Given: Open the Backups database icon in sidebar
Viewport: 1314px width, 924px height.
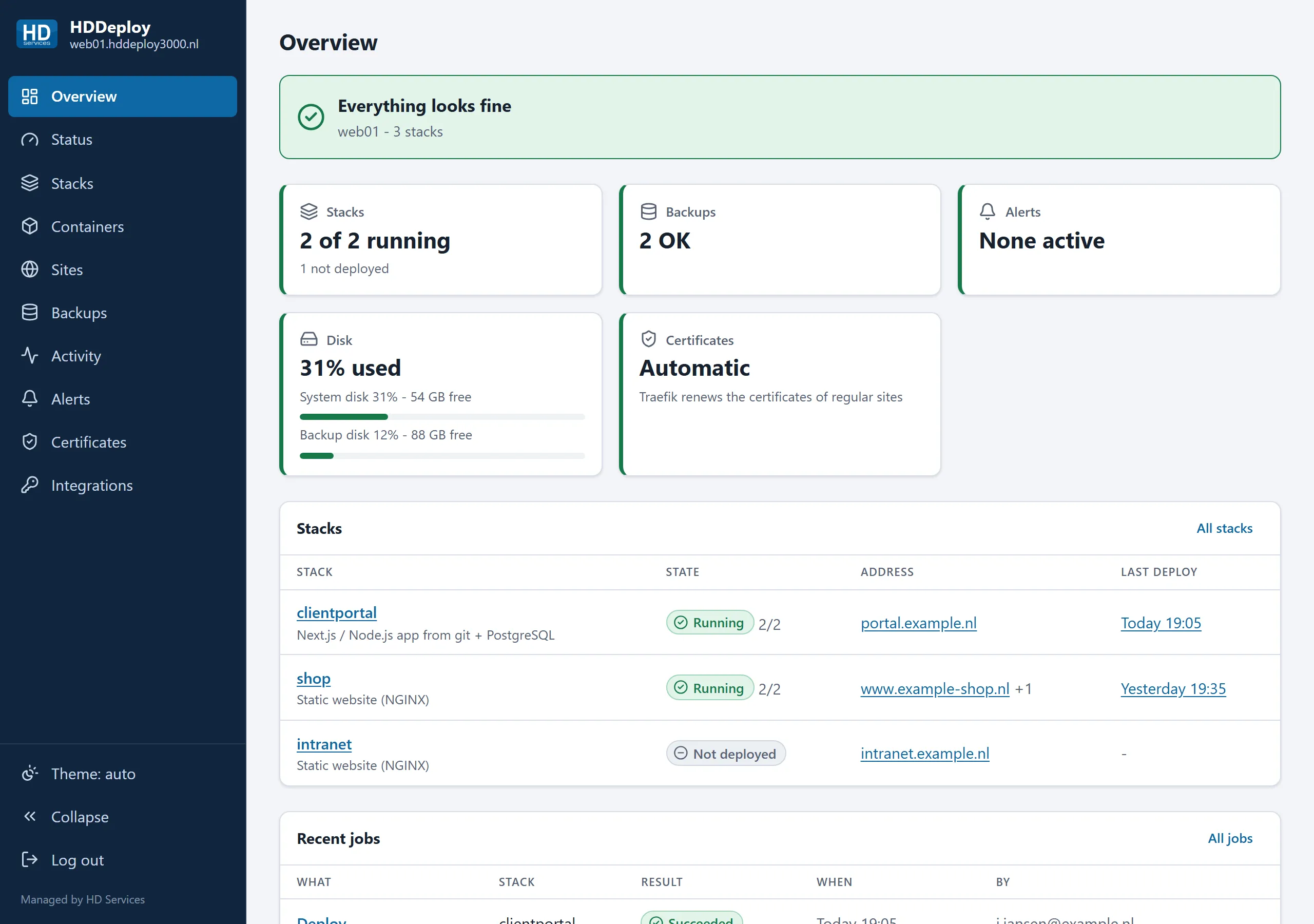Looking at the screenshot, I should (30, 313).
